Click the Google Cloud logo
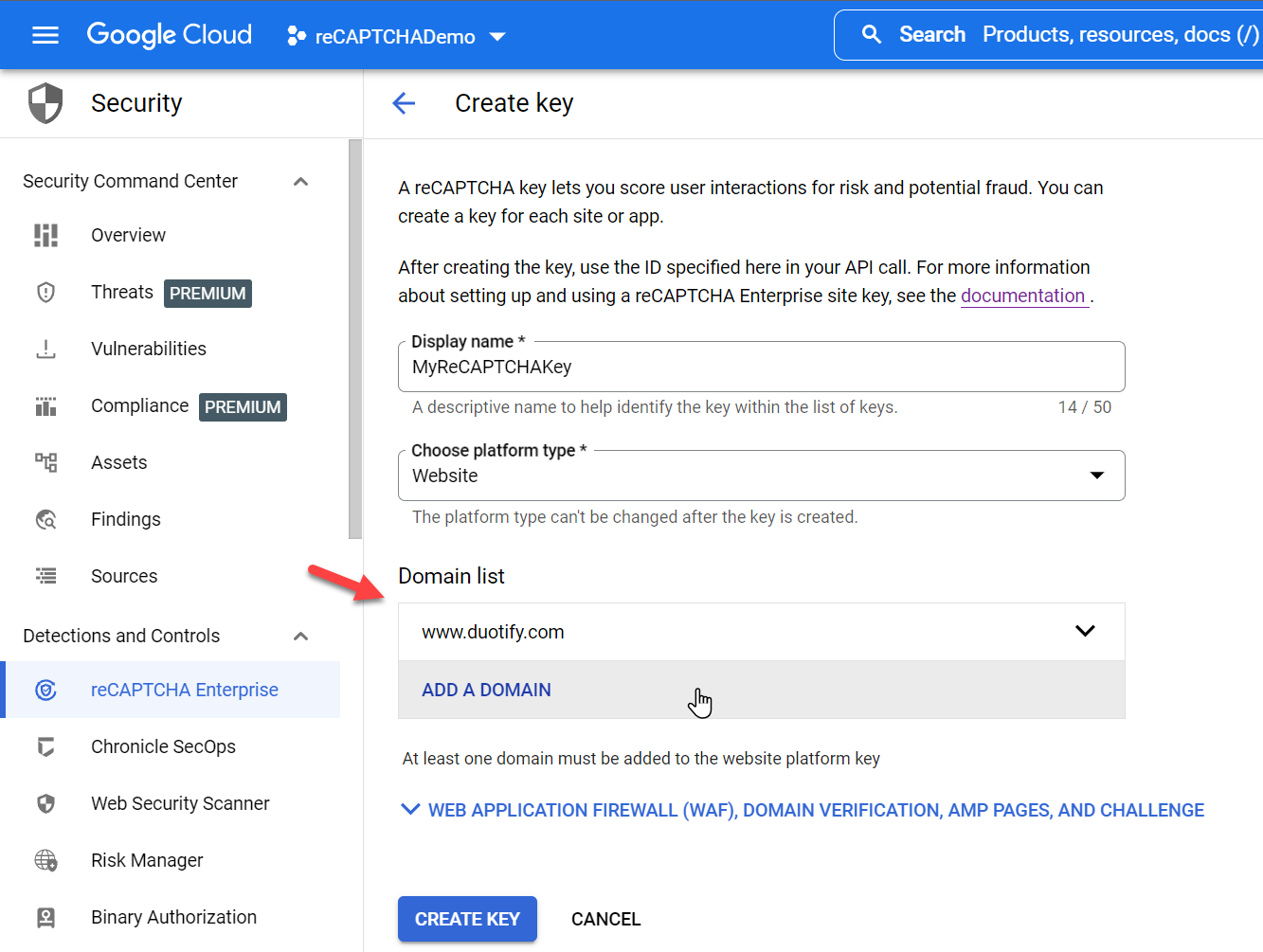The image size is (1263, 952). coord(170,35)
